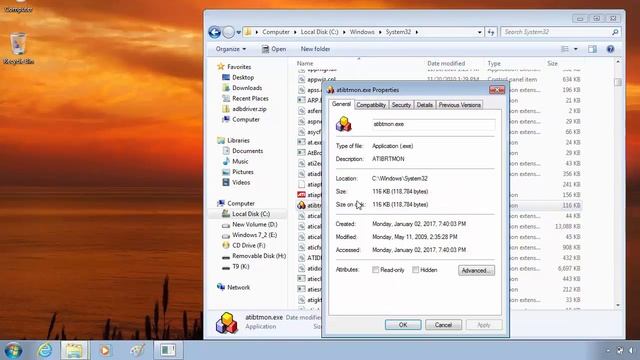
Task: Open the Organize dropdown menu
Action: point(231,49)
